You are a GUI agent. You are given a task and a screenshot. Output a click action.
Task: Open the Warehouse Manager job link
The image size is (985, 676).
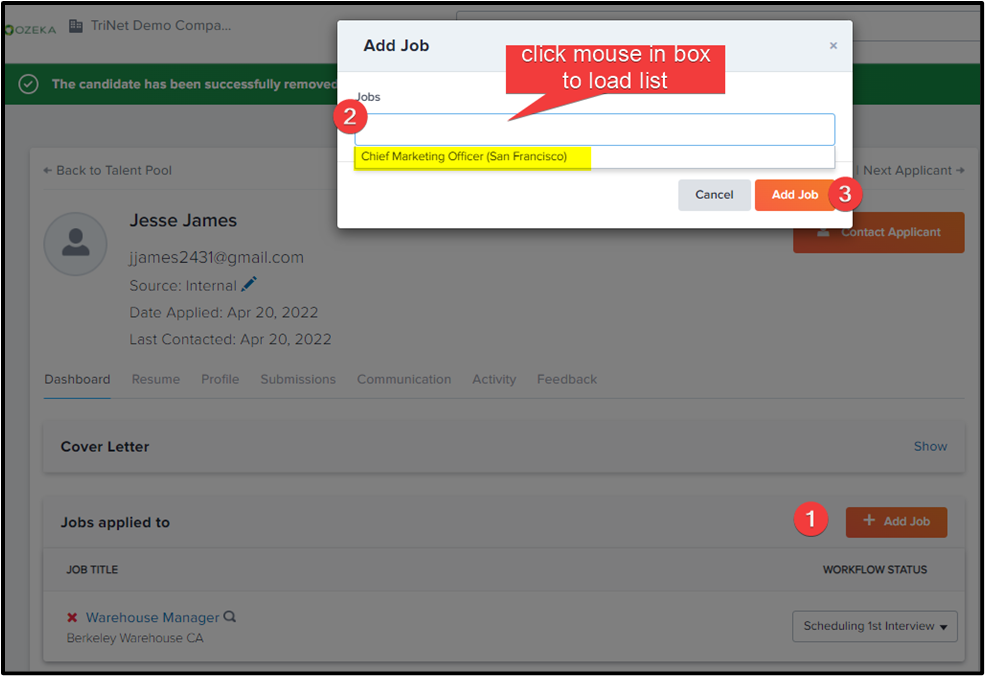click(152, 618)
